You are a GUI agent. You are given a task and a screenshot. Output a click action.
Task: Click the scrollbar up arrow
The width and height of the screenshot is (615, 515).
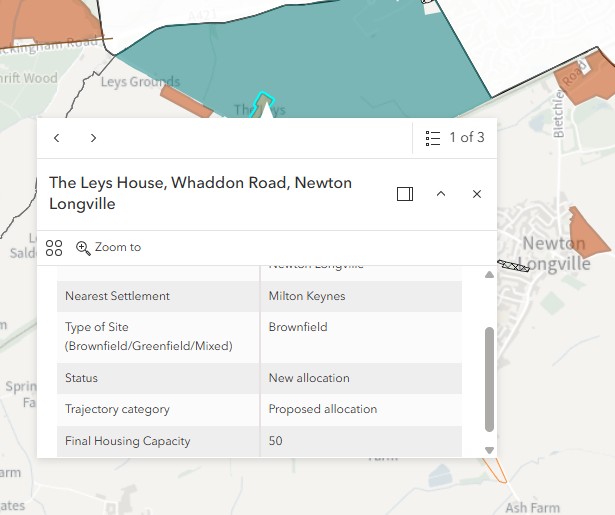pos(489,275)
